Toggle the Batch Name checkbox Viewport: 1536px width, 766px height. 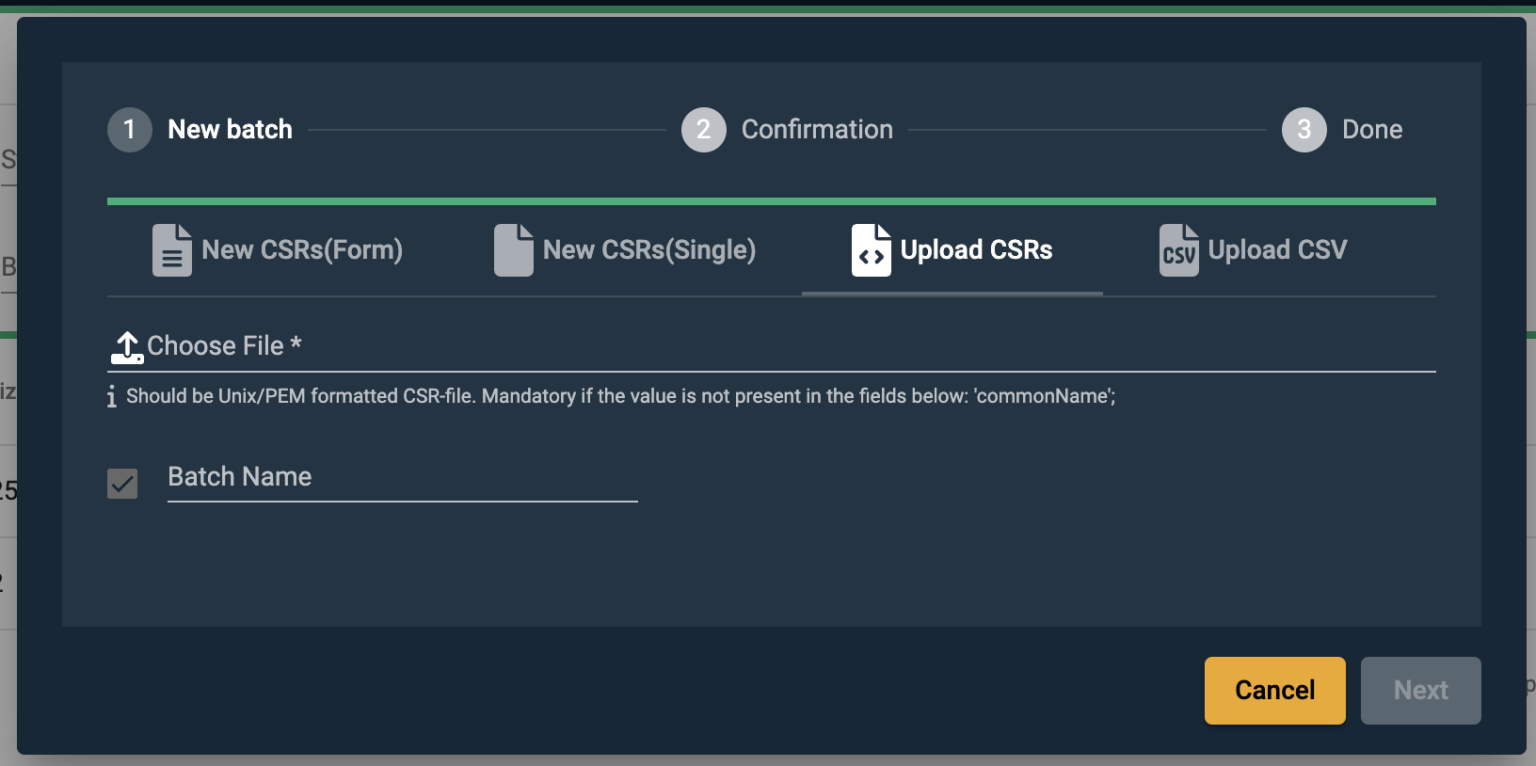click(122, 483)
